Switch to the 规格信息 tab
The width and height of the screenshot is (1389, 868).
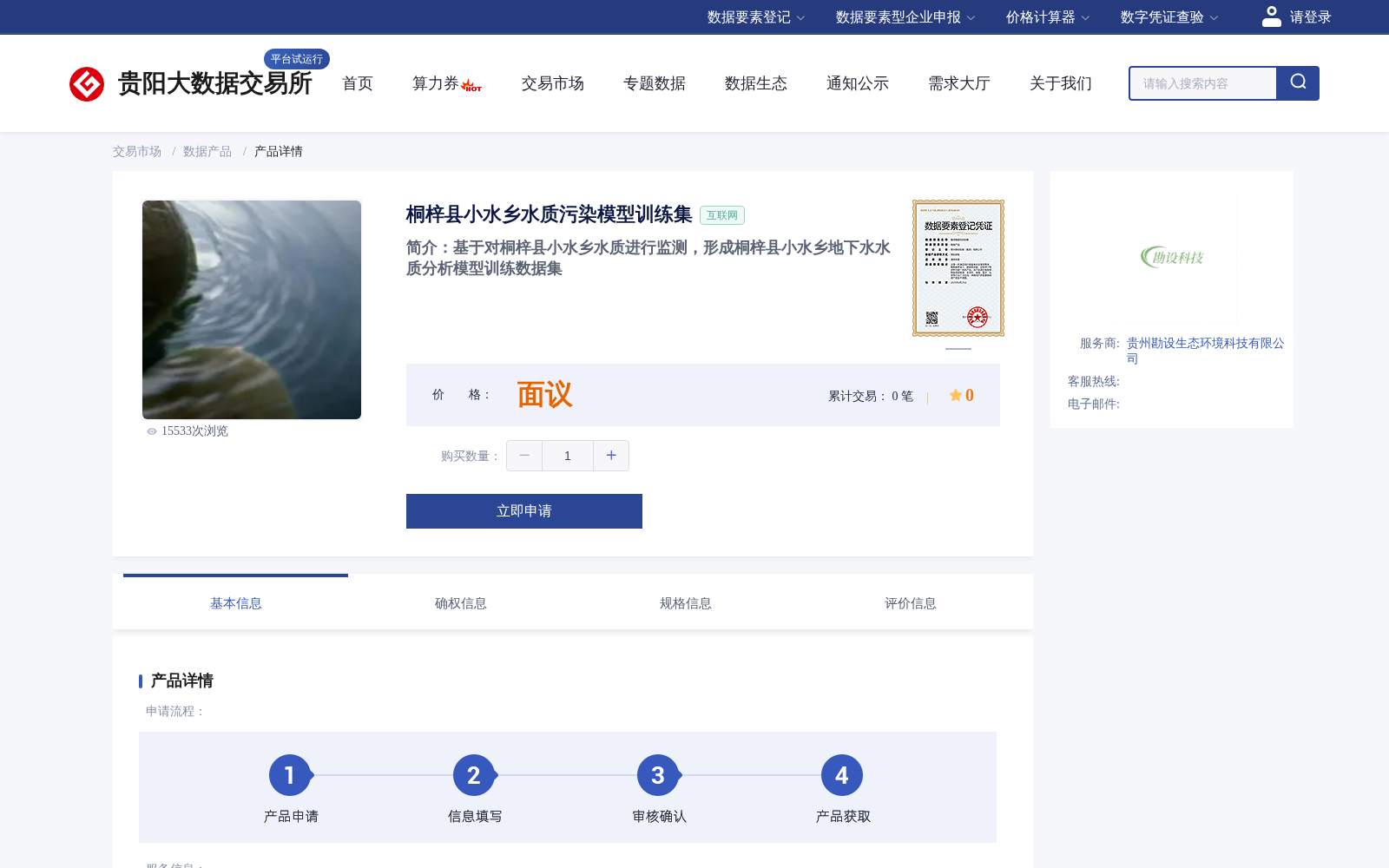686,603
